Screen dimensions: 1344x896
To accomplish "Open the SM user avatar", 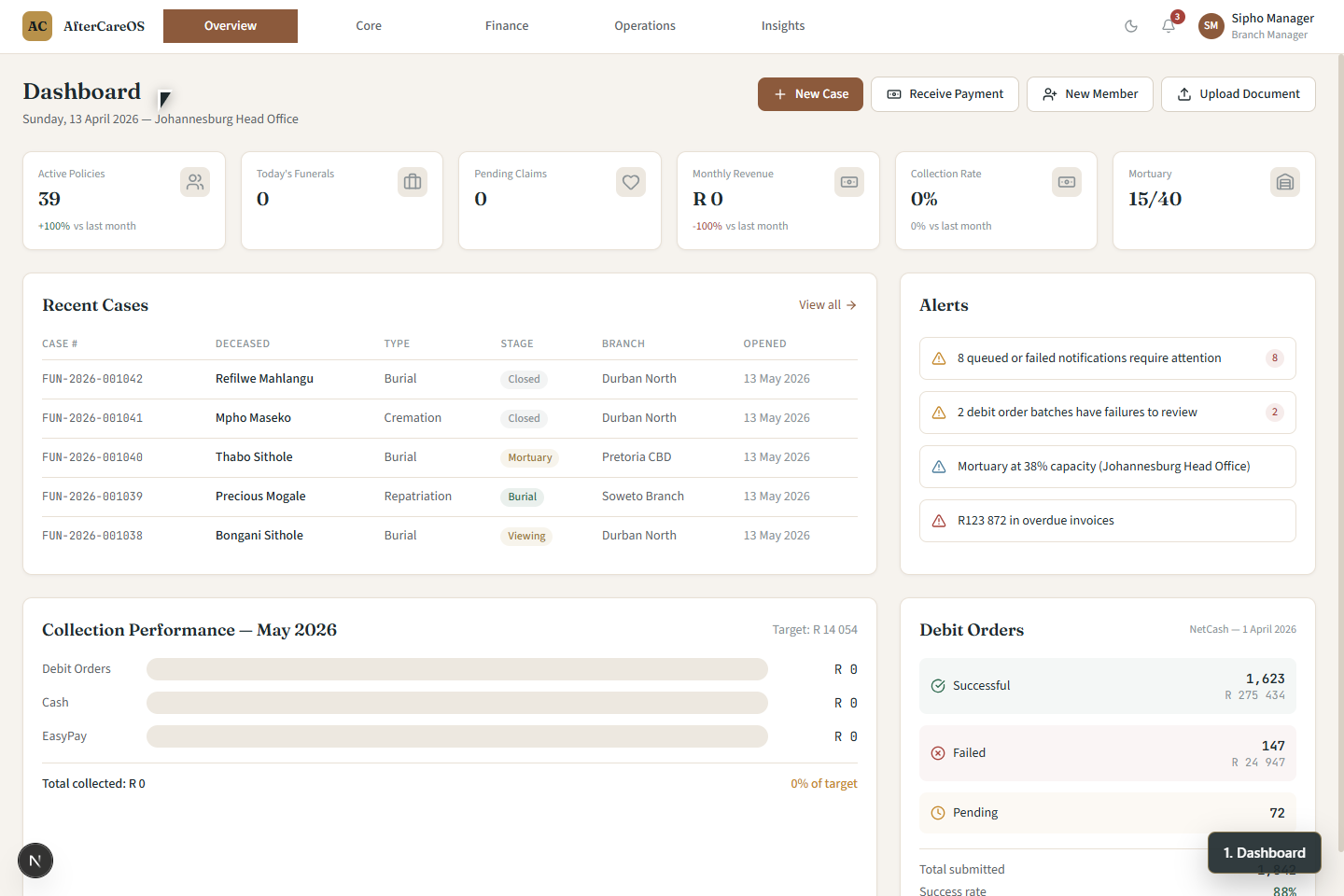I will pyautogui.click(x=1211, y=26).
